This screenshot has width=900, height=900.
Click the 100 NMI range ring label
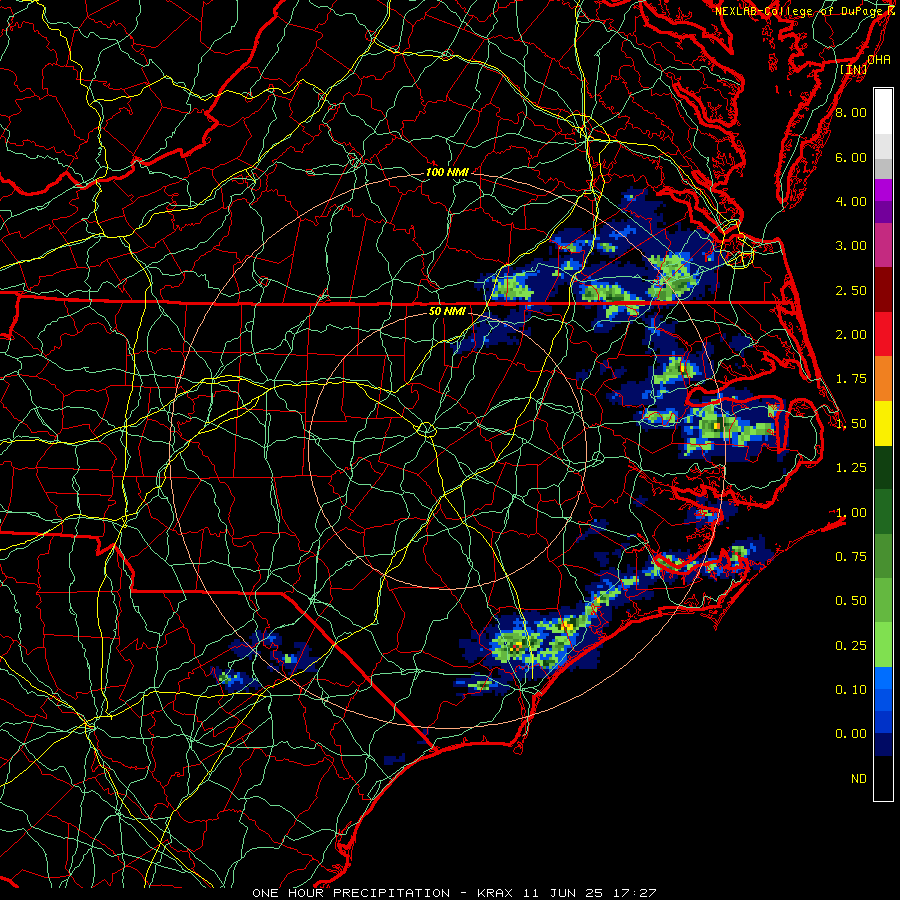tap(447, 172)
